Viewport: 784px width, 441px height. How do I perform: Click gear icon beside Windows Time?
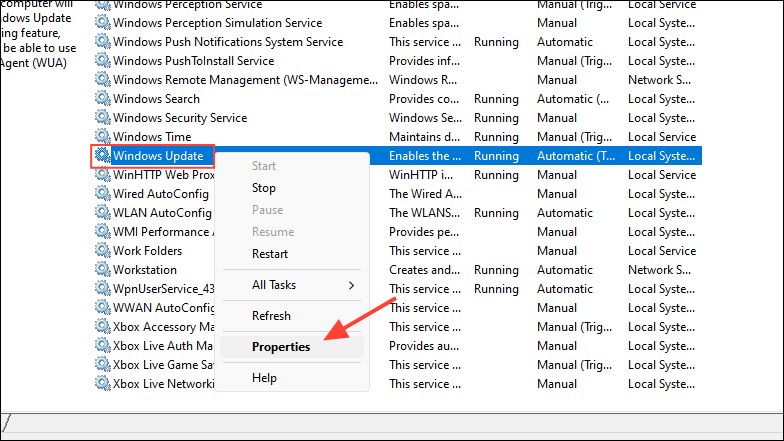102,136
